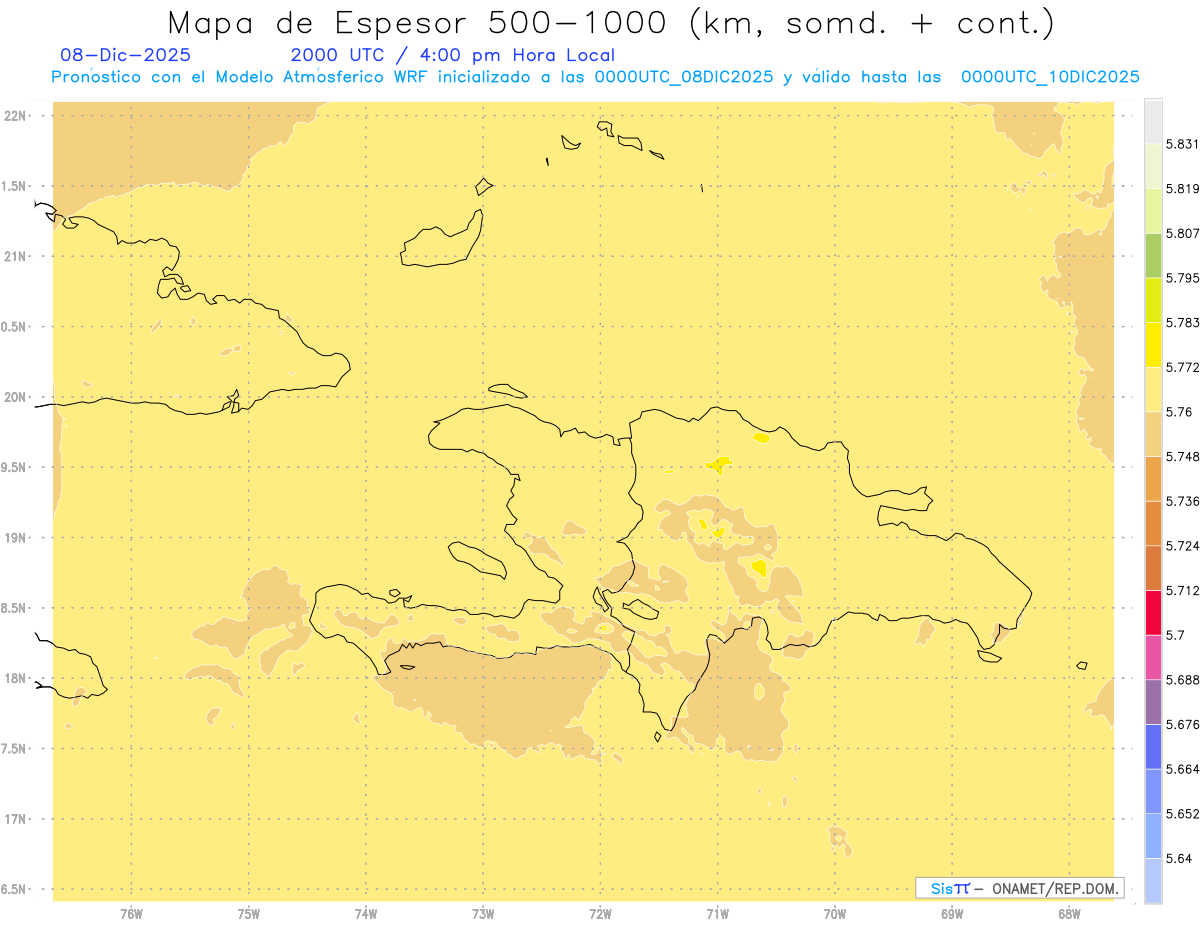The width and height of the screenshot is (1200, 927).
Task: Select the '19N' latitude label
Action: [x=16, y=537]
